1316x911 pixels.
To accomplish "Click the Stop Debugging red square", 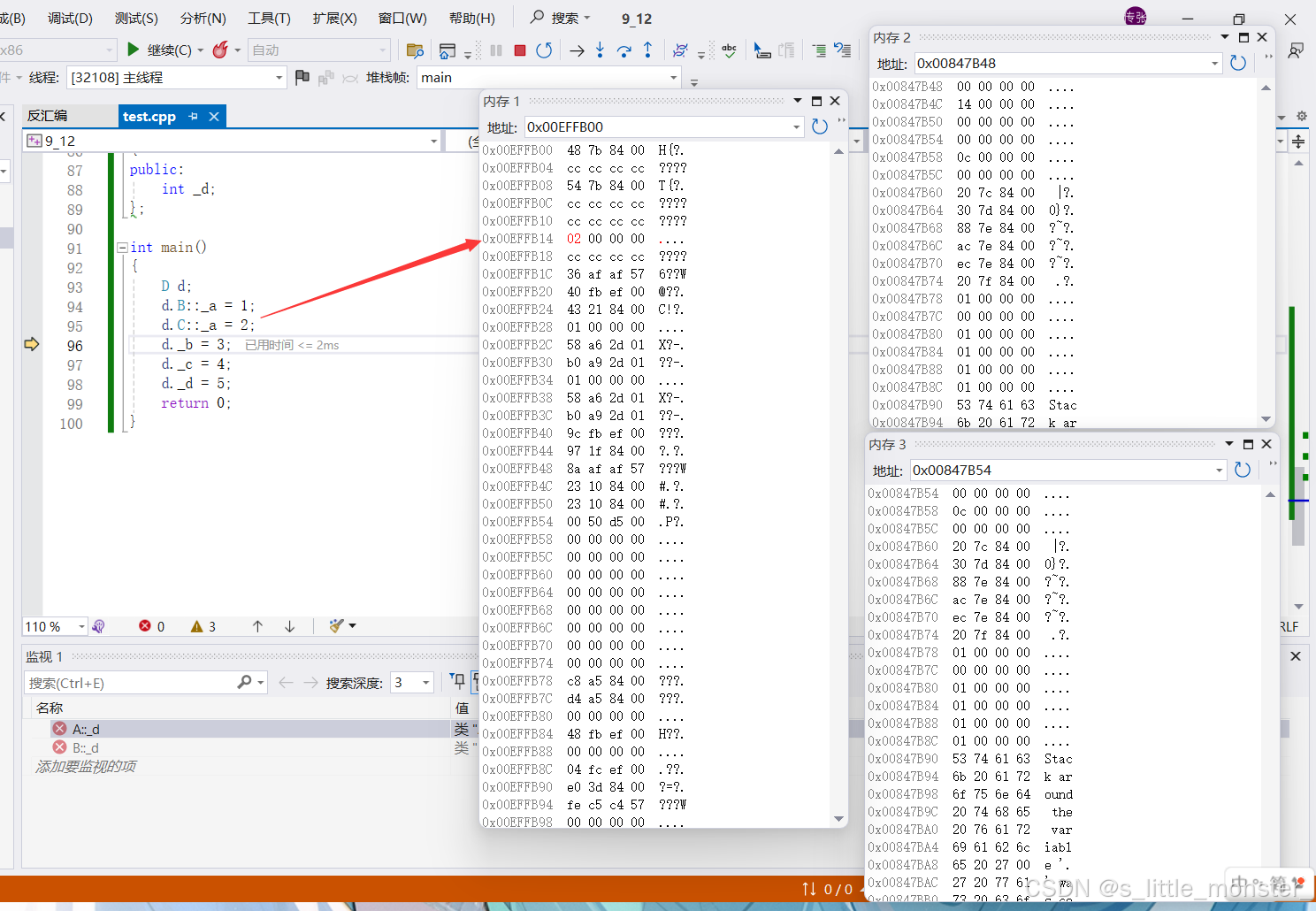I will [520, 50].
